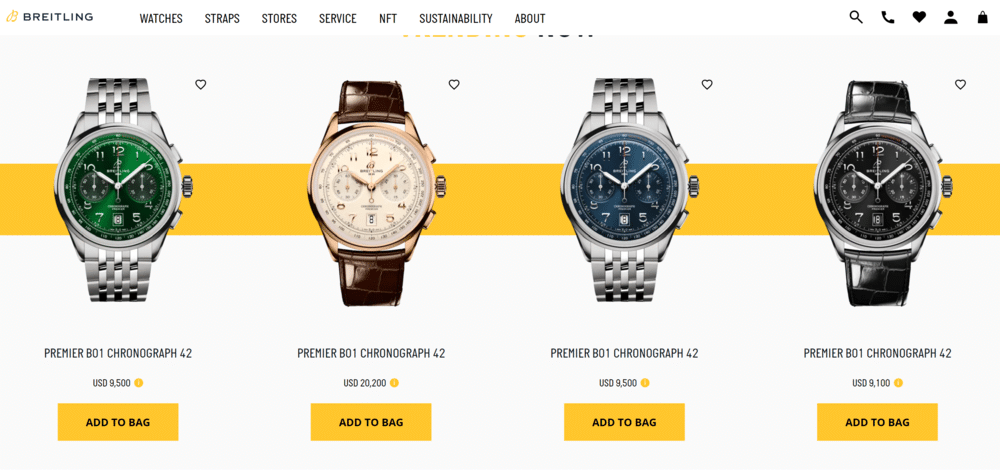Open the shopping bag icon
Screen dimensions: 1000x470
point(983,17)
